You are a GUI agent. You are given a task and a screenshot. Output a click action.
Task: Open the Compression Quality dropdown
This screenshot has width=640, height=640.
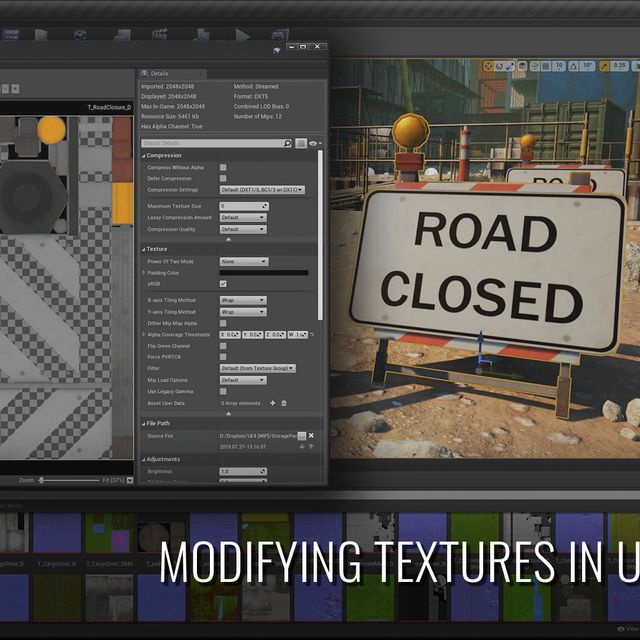coord(243,229)
